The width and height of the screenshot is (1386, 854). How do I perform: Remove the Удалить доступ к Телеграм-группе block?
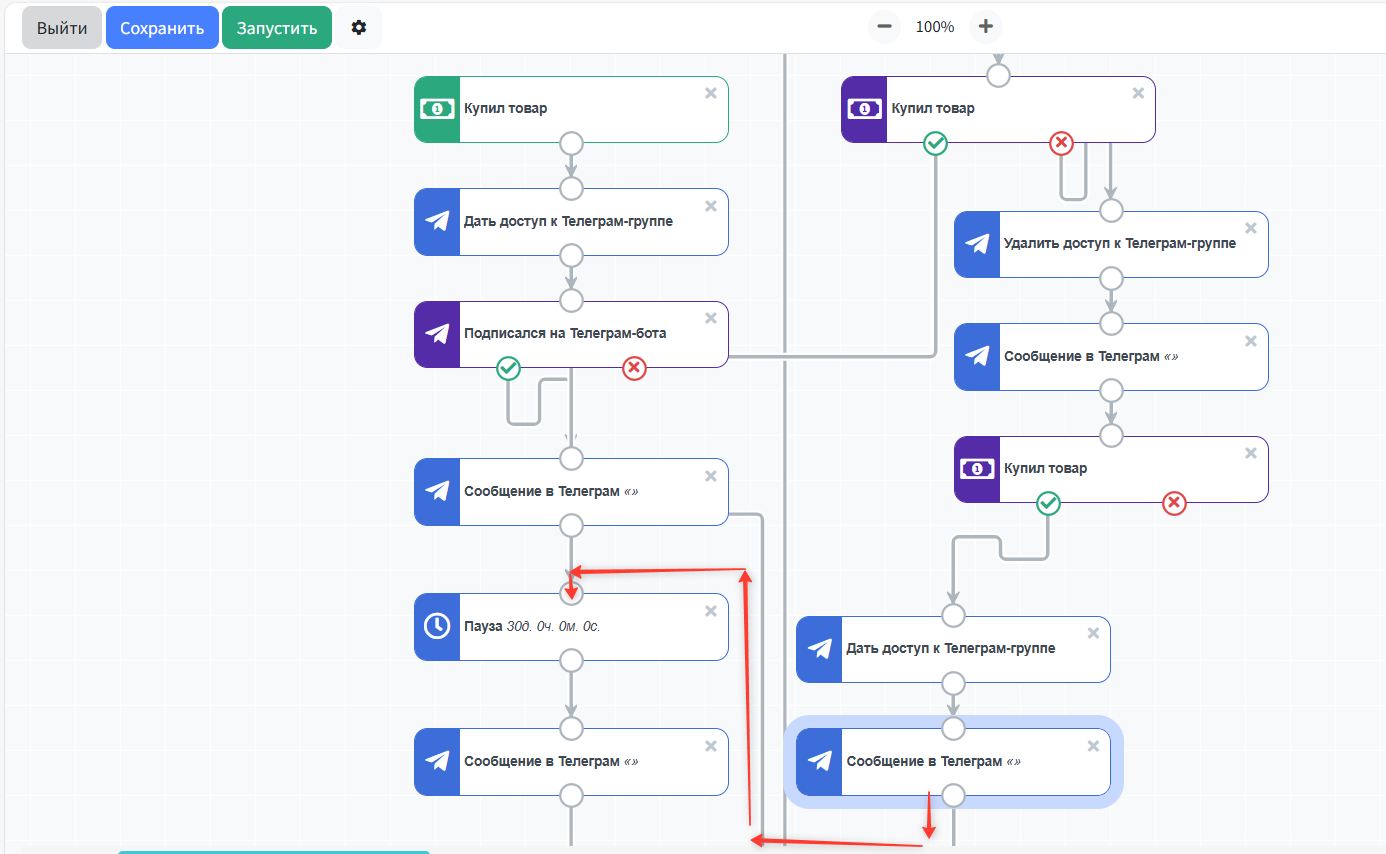click(x=1251, y=229)
